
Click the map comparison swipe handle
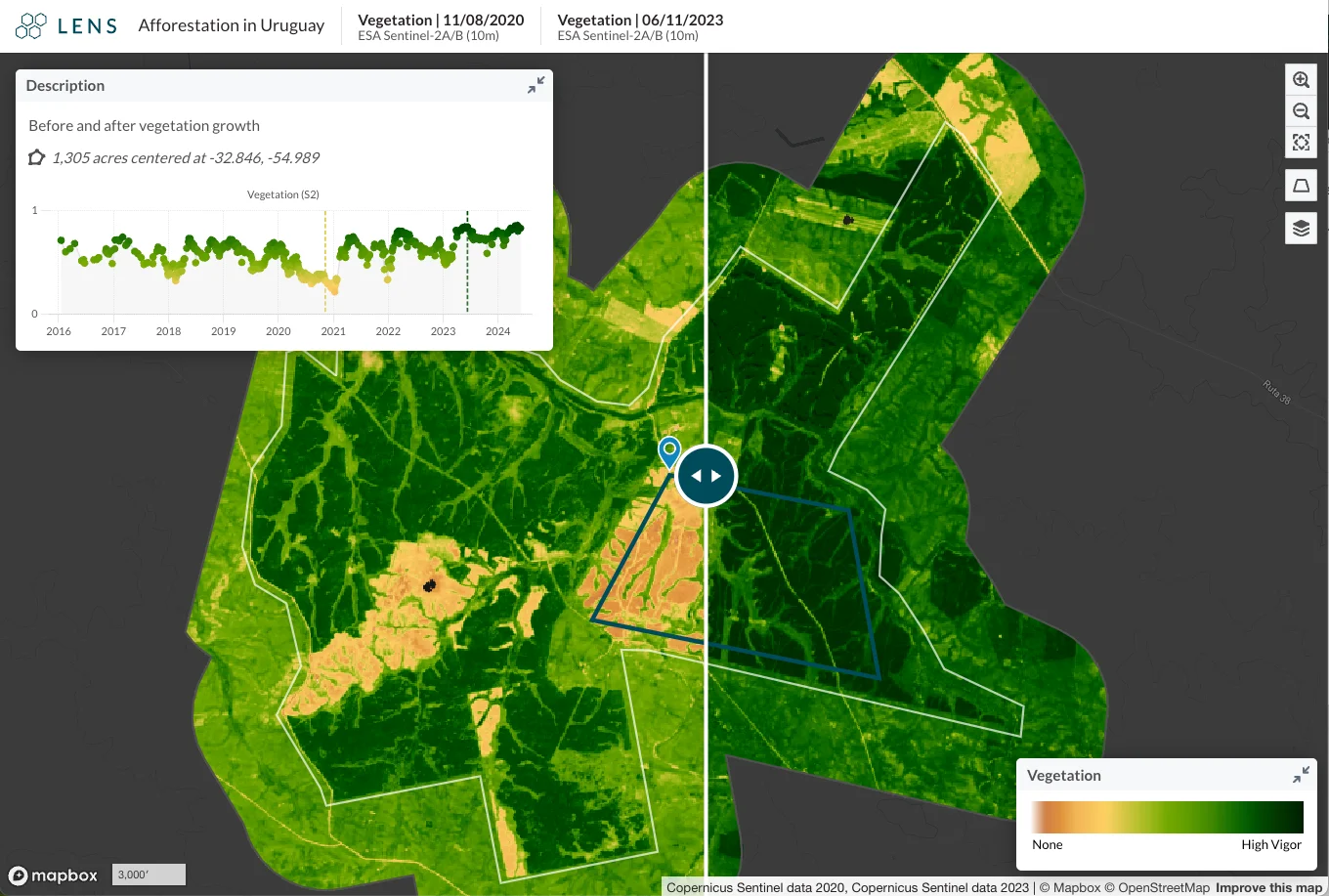point(707,476)
